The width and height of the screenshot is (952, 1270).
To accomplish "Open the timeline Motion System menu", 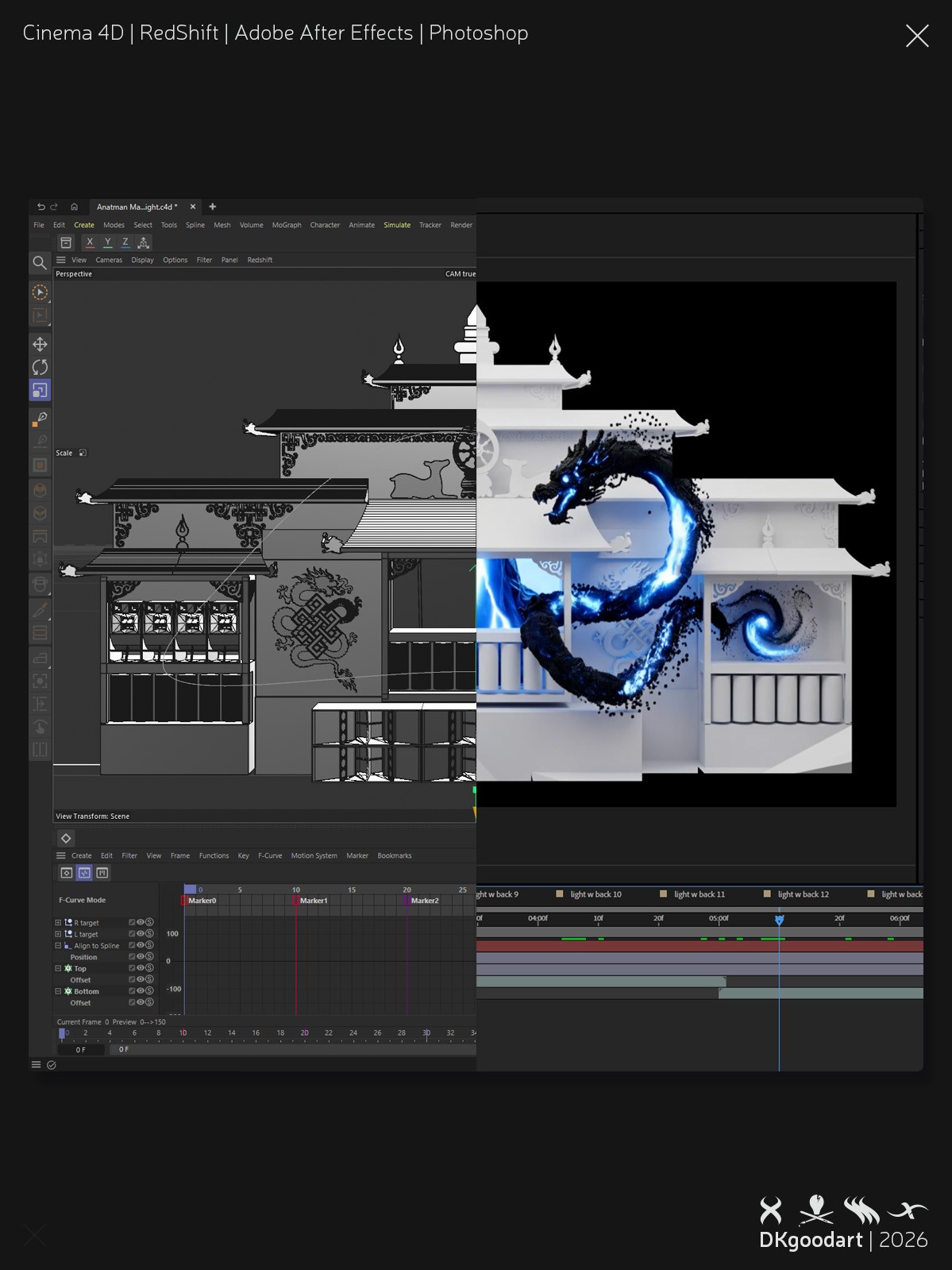I will (x=314, y=856).
